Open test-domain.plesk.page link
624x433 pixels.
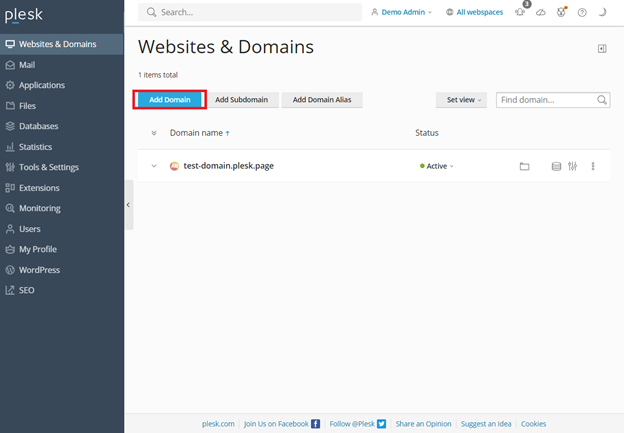point(228,166)
